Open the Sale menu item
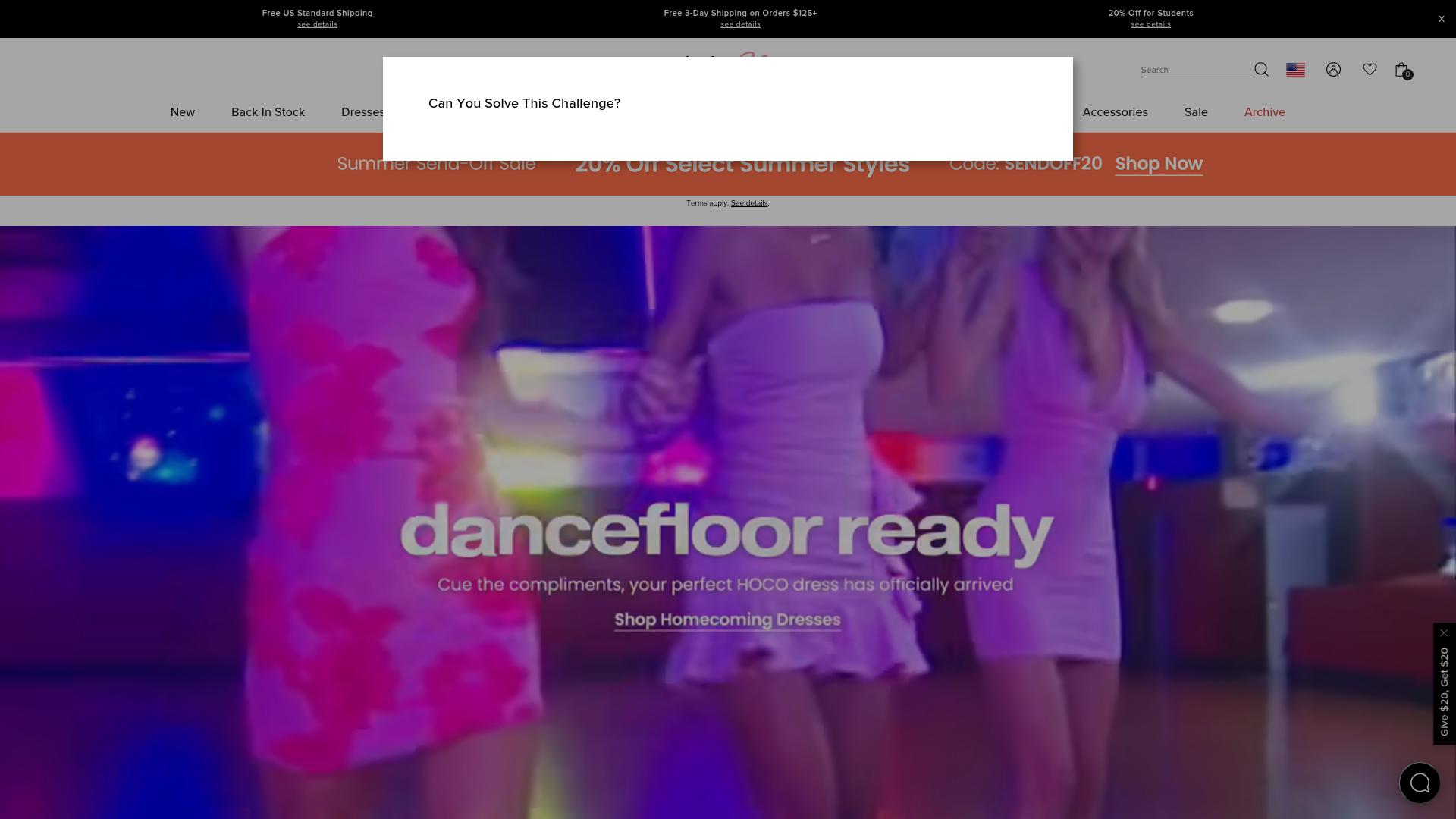The height and width of the screenshot is (819, 1456). 1196,112
